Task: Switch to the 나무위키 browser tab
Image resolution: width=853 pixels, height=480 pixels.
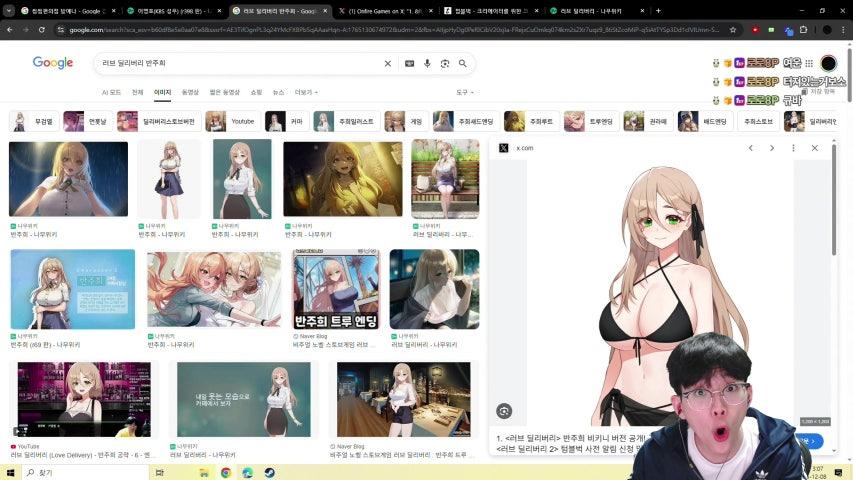Action: click(x=596, y=10)
